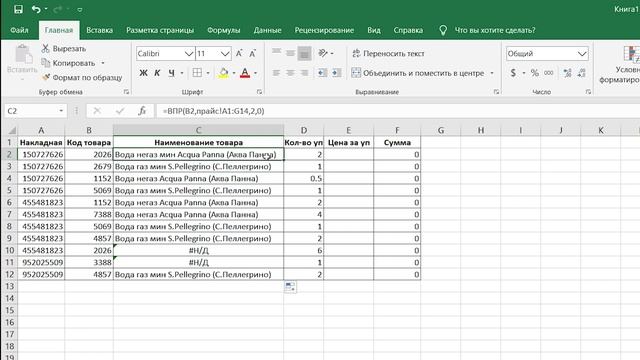Decrease the cell indent
Image resolution: width=640 pixels, height=360 pixels.
322,73
